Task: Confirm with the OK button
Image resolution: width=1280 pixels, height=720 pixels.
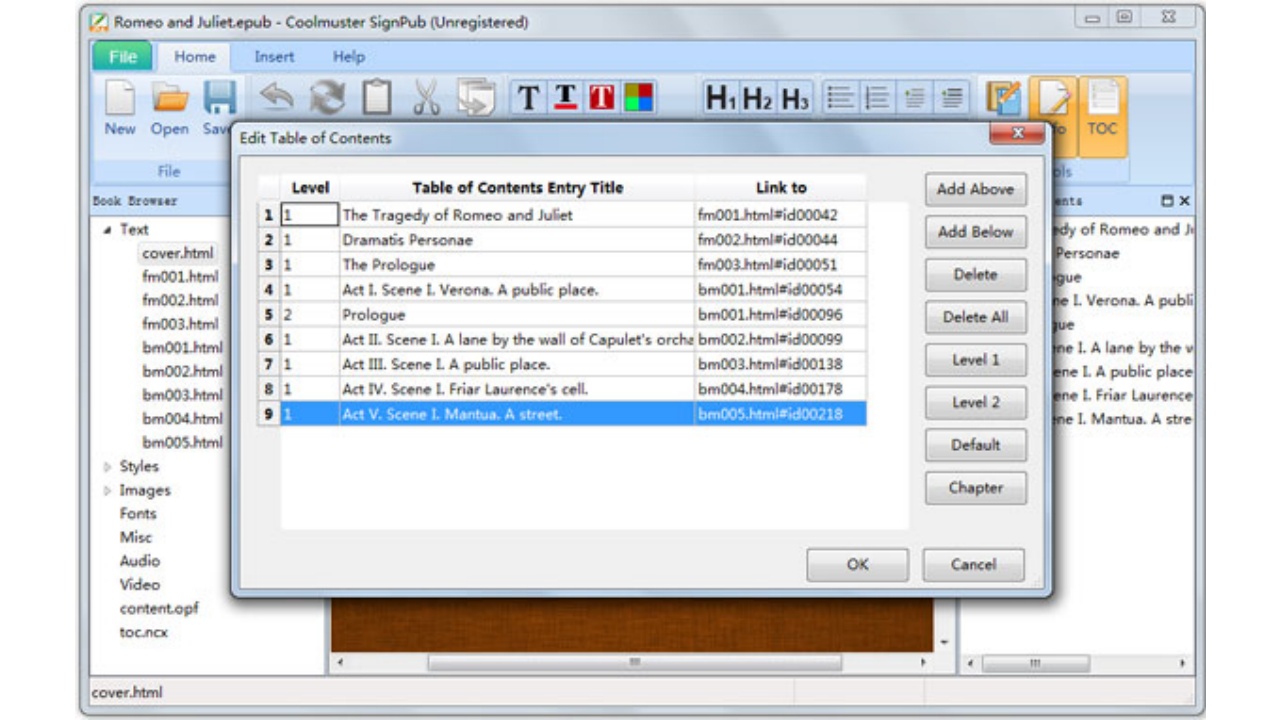Action: pyautogui.click(x=857, y=564)
